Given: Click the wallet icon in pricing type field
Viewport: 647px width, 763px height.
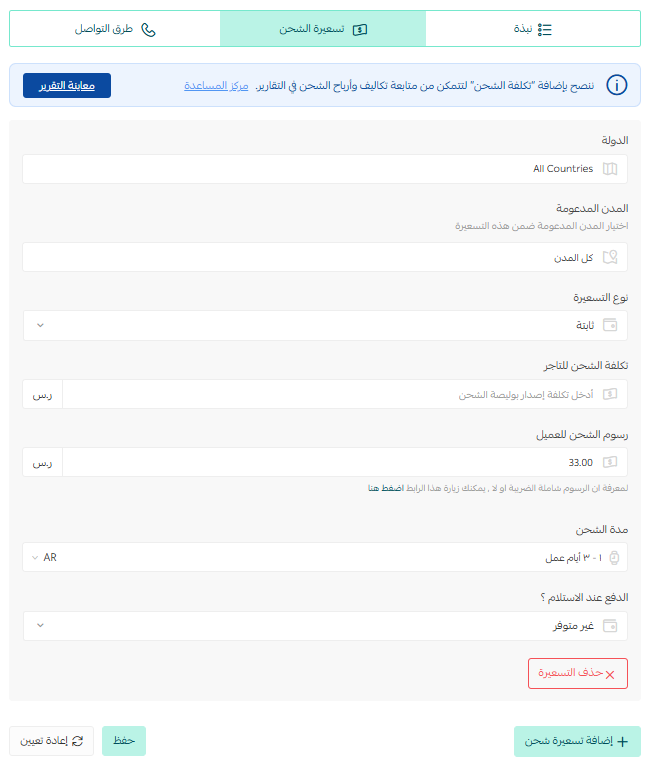Looking at the screenshot, I should click(x=610, y=325).
